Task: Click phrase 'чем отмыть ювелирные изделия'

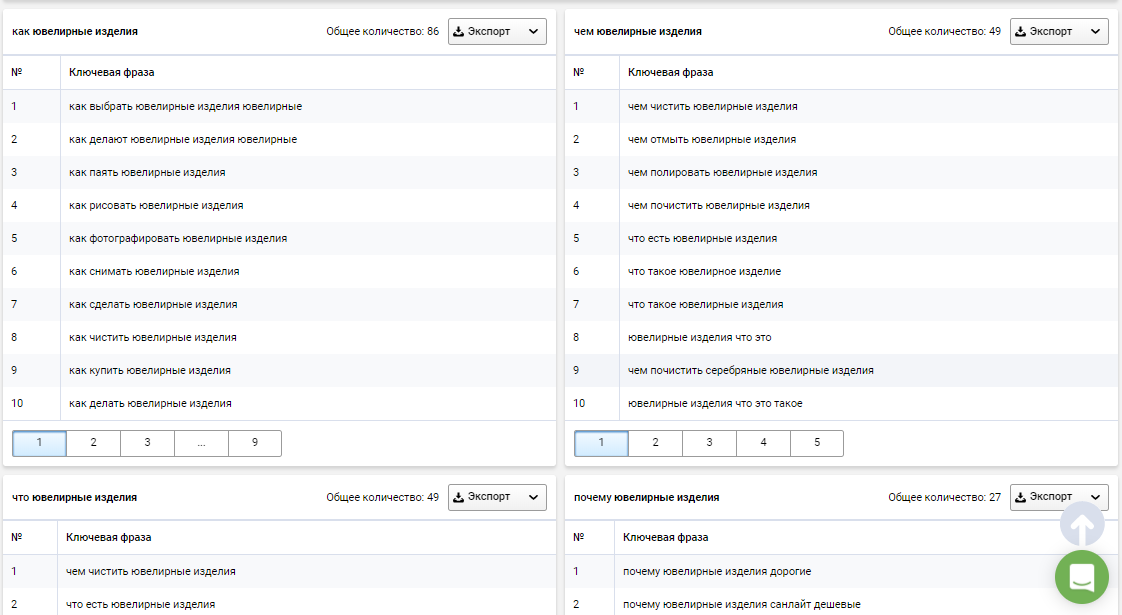Action: point(712,139)
